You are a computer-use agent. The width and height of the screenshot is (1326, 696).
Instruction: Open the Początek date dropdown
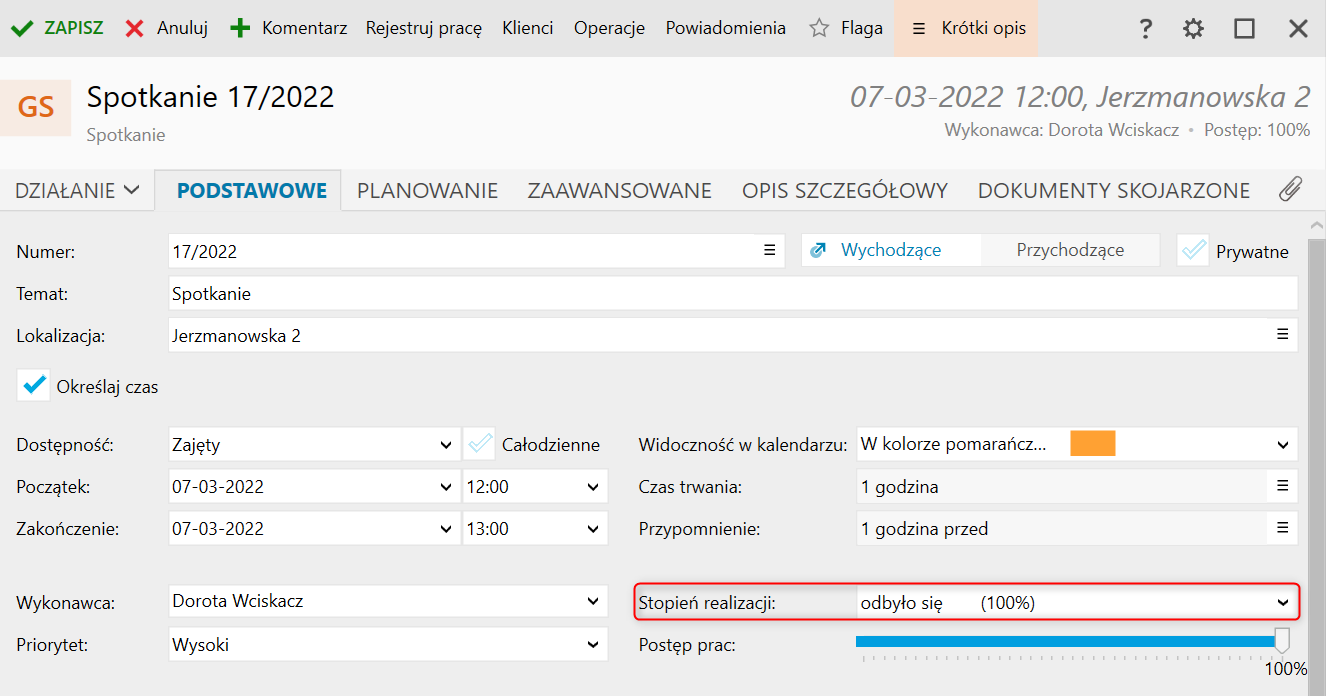pos(446,487)
